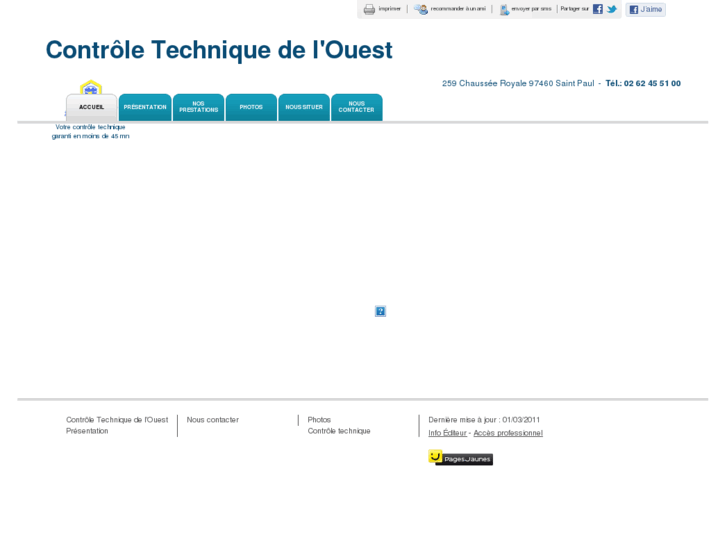Click the text Votre contrôle technique garanti
727x545 pixels.
[90, 131]
